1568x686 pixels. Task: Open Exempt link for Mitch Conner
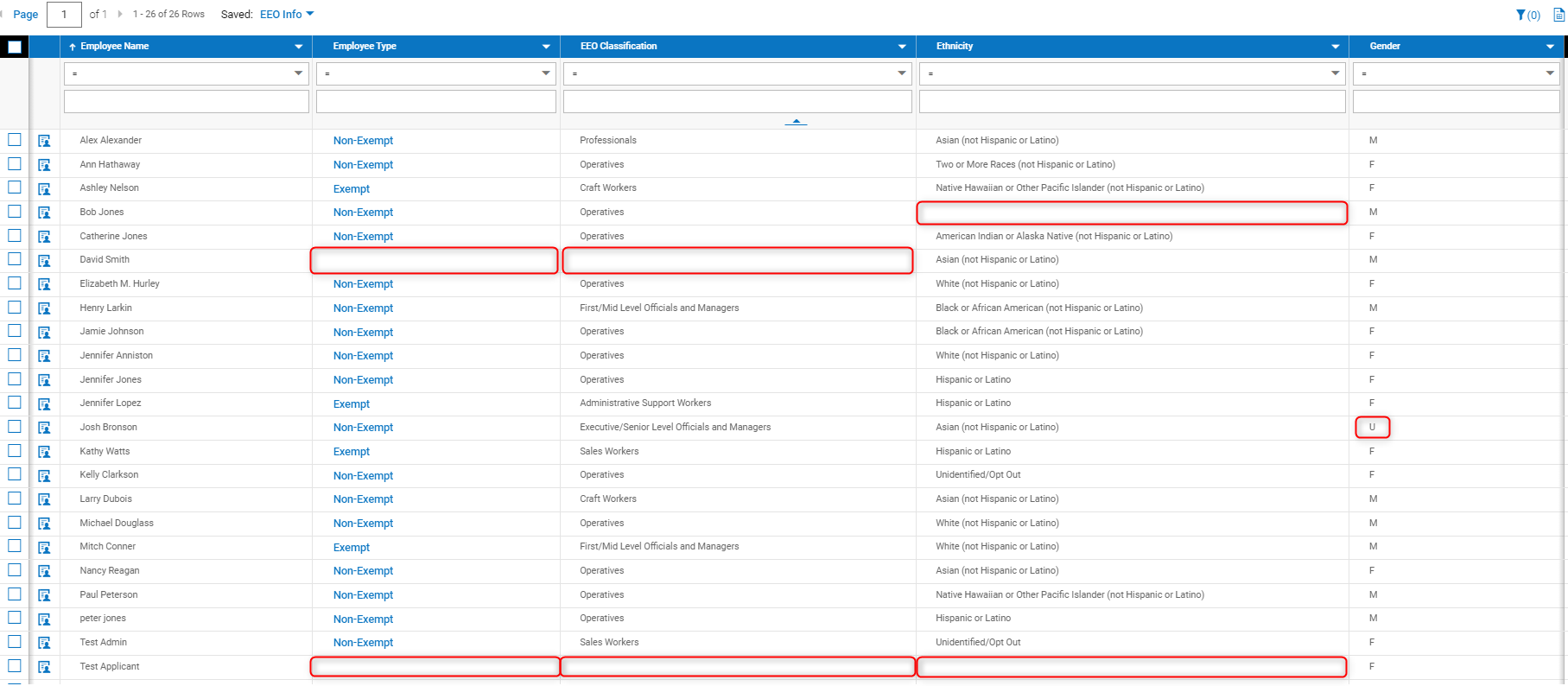click(352, 548)
